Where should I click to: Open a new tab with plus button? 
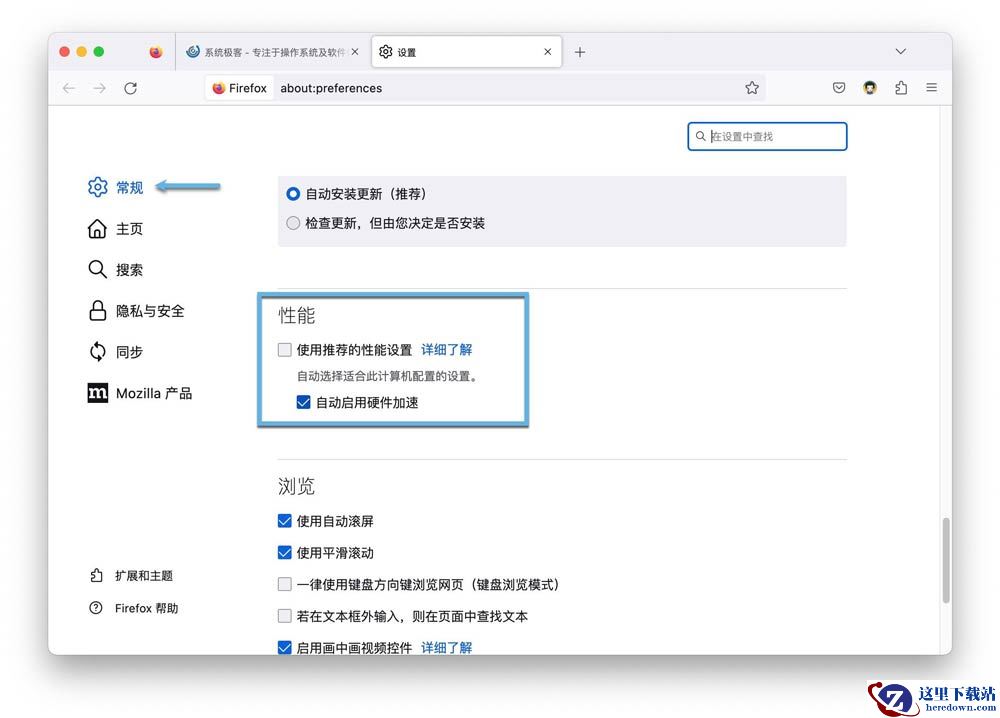click(x=580, y=52)
